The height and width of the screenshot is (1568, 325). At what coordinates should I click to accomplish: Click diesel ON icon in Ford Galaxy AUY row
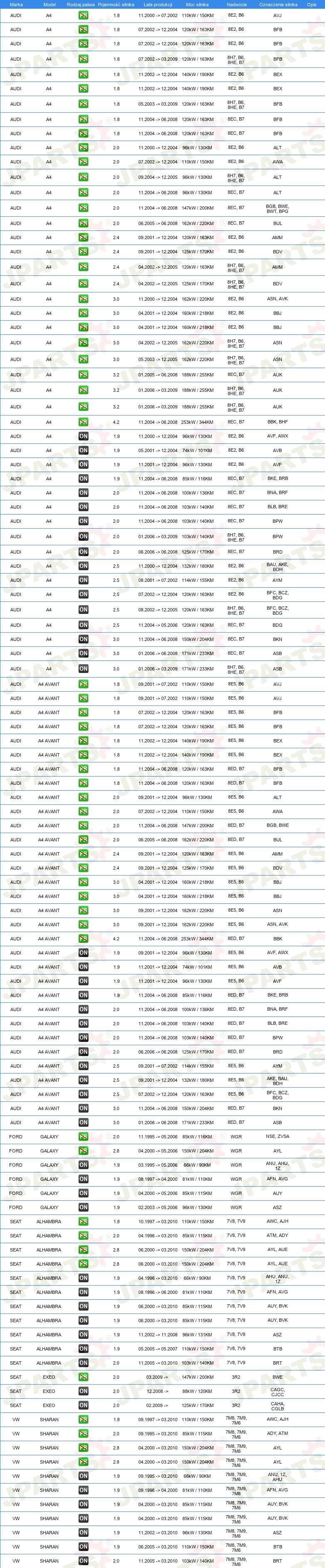84,1193
